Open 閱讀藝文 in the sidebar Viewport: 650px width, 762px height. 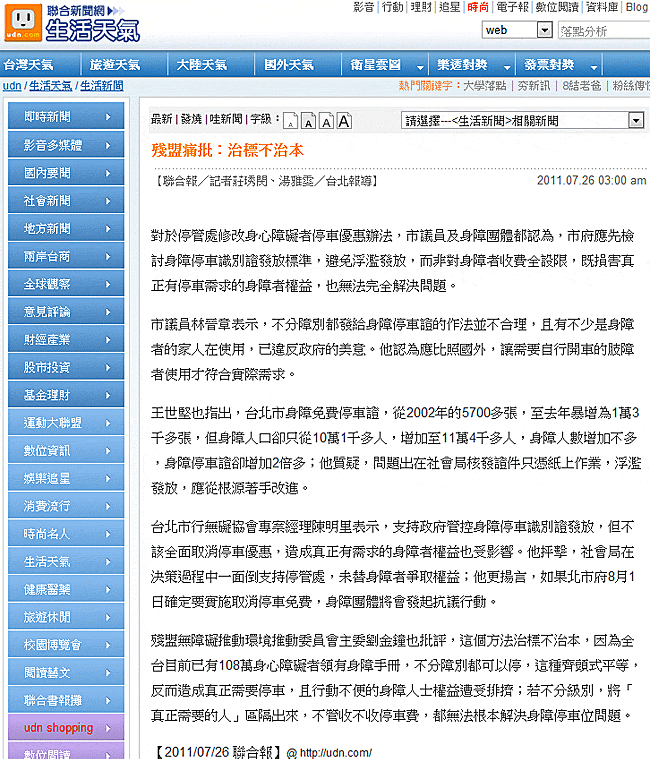pyautogui.click(x=66, y=672)
